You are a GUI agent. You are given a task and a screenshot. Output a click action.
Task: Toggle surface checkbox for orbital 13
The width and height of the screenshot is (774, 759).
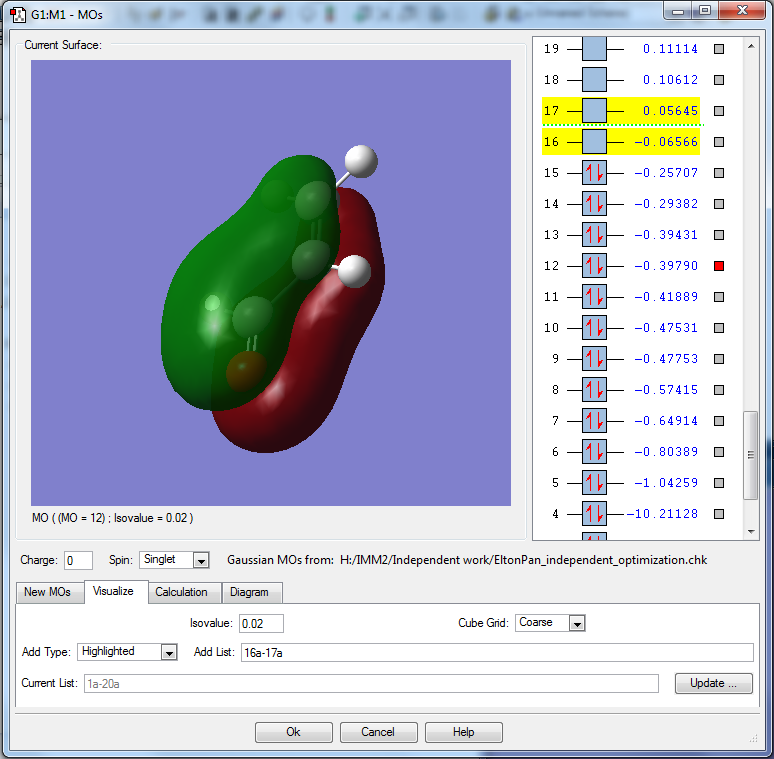coord(719,235)
